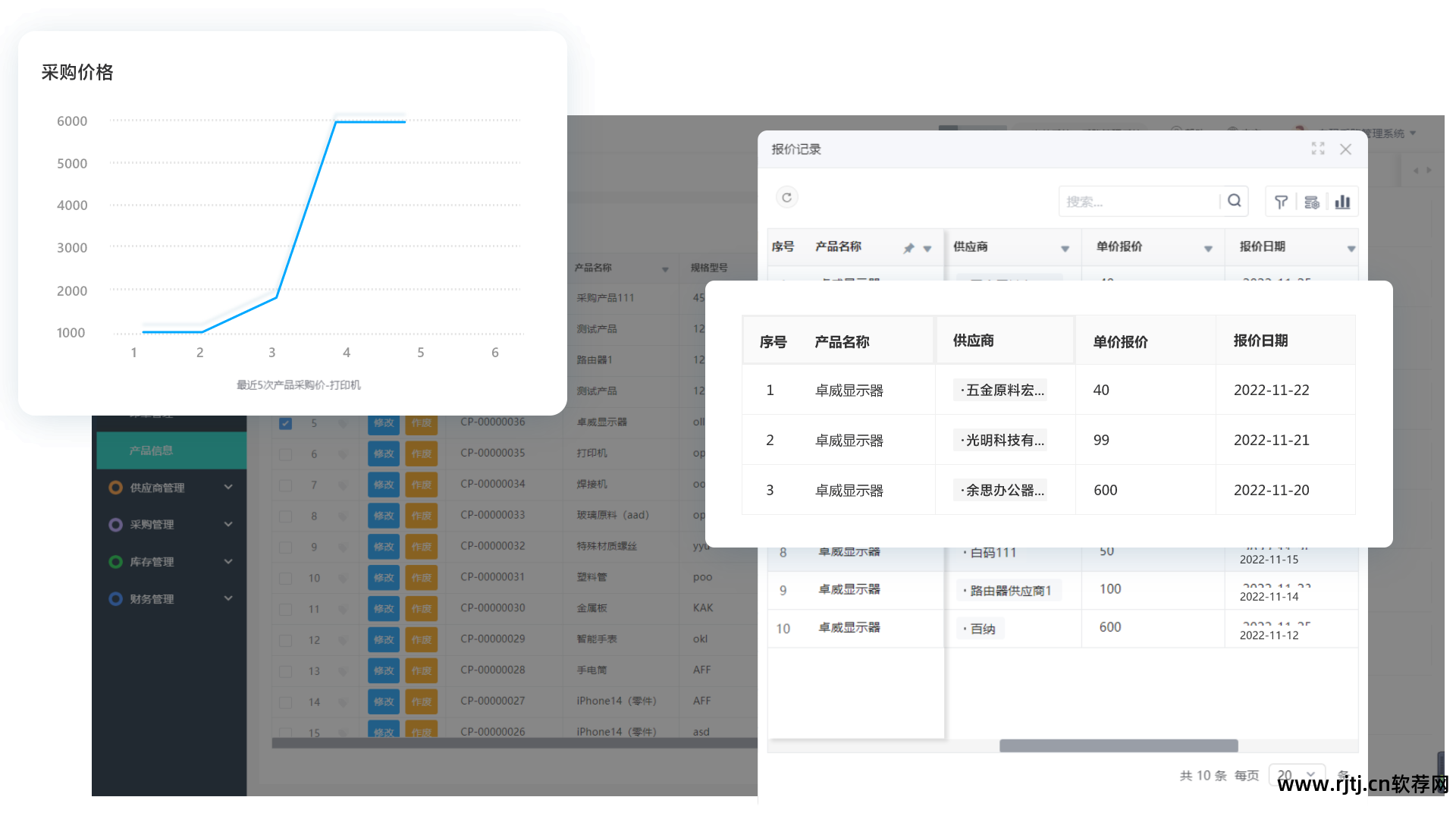Open the 单价报价 column filter dropdown
The height and width of the screenshot is (819, 1456).
click(1208, 249)
